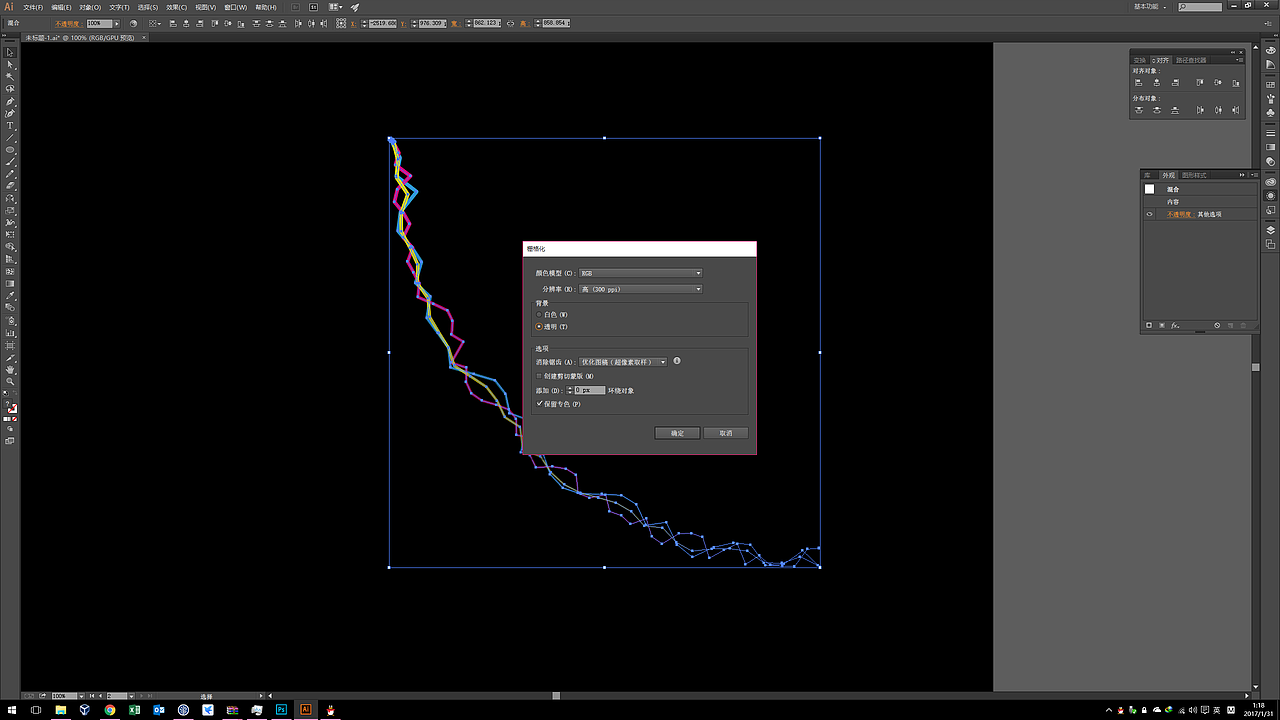The height and width of the screenshot is (720, 1280).
Task: Click the Align panel's horizontal align center icon
Action: (x=1157, y=83)
